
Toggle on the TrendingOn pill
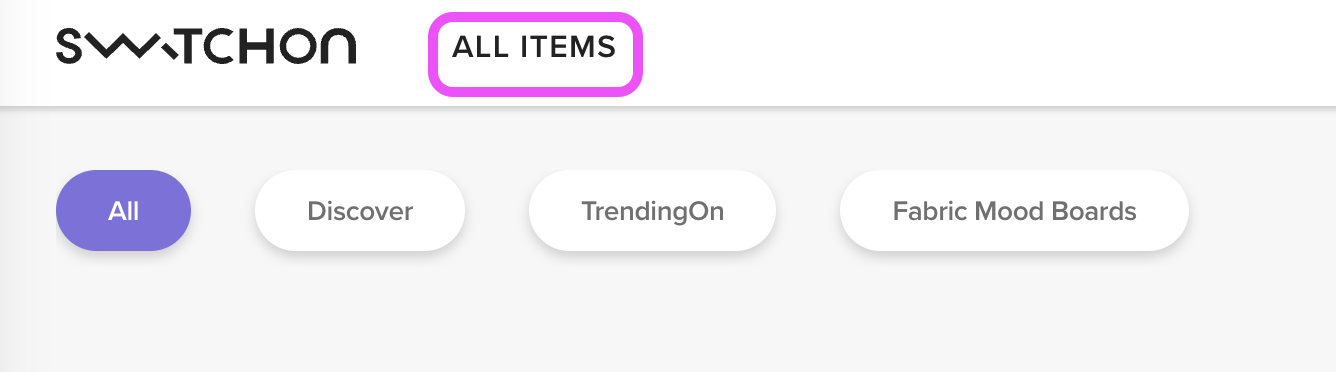click(652, 211)
